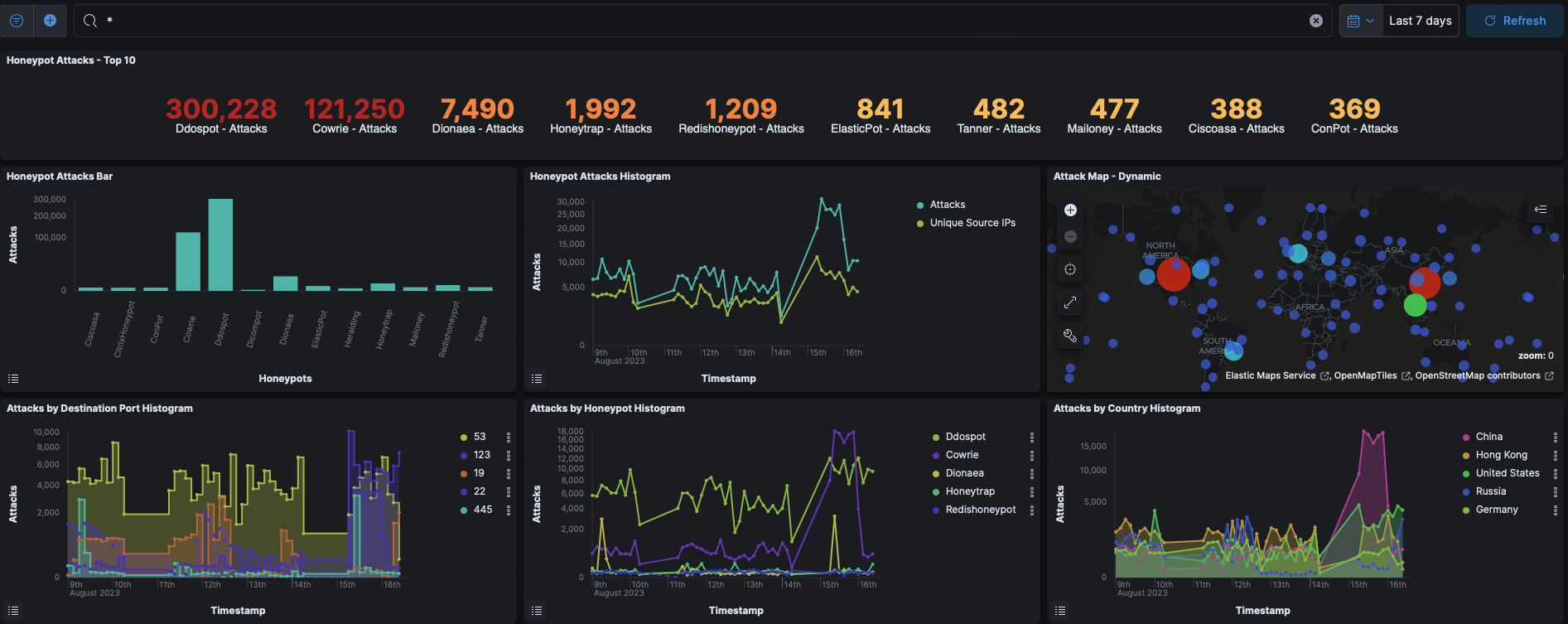Click the Tanner 482 attacks metric
Screen dimensions: 1568x624
(x=999, y=115)
